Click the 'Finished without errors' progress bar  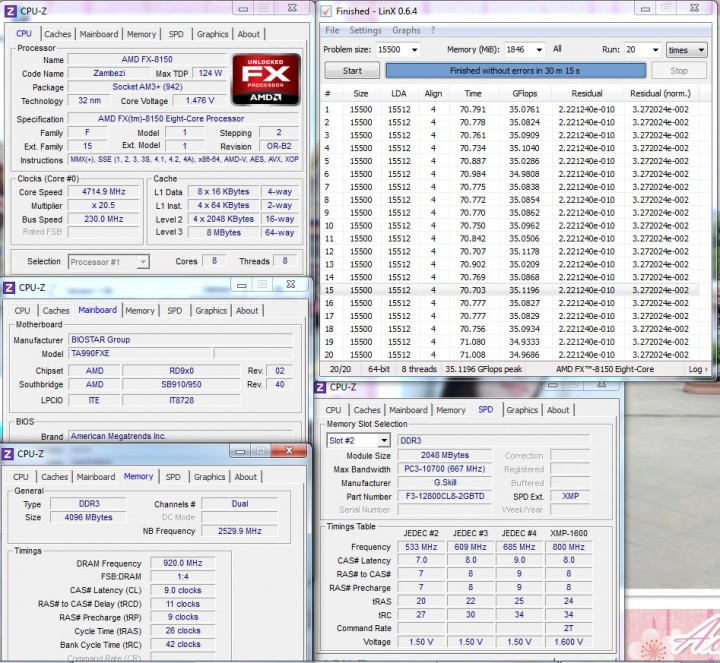point(515,71)
